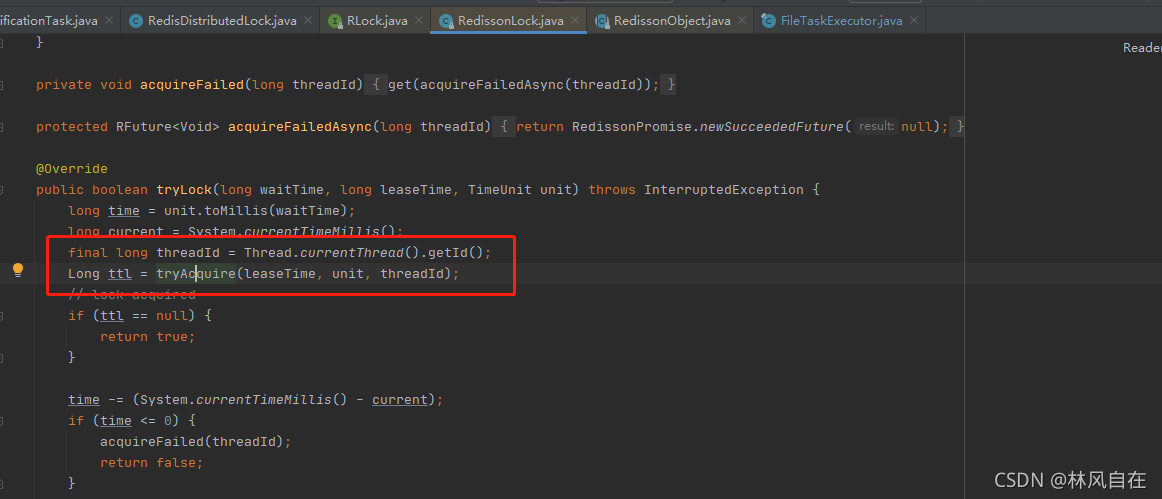
Task: Click the locked class icon on RedissonLock.java tab
Action: [446, 21]
